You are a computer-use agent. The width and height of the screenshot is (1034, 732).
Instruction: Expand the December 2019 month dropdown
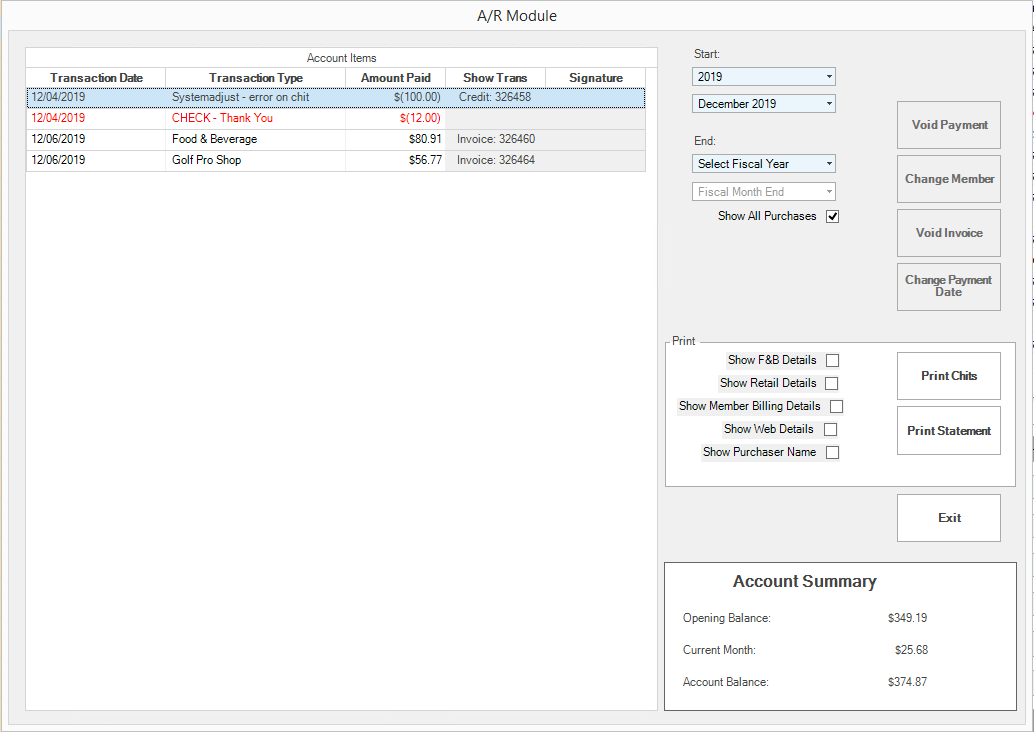pos(763,104)
